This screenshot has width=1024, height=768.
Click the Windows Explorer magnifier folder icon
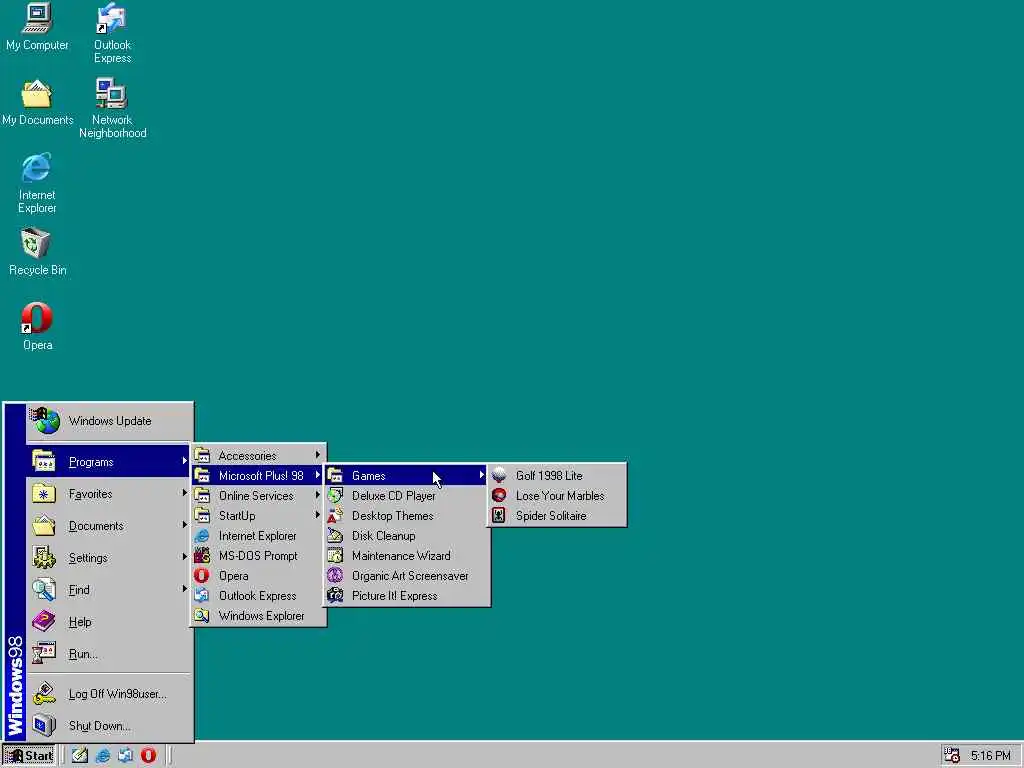click(x=202, y=616)
